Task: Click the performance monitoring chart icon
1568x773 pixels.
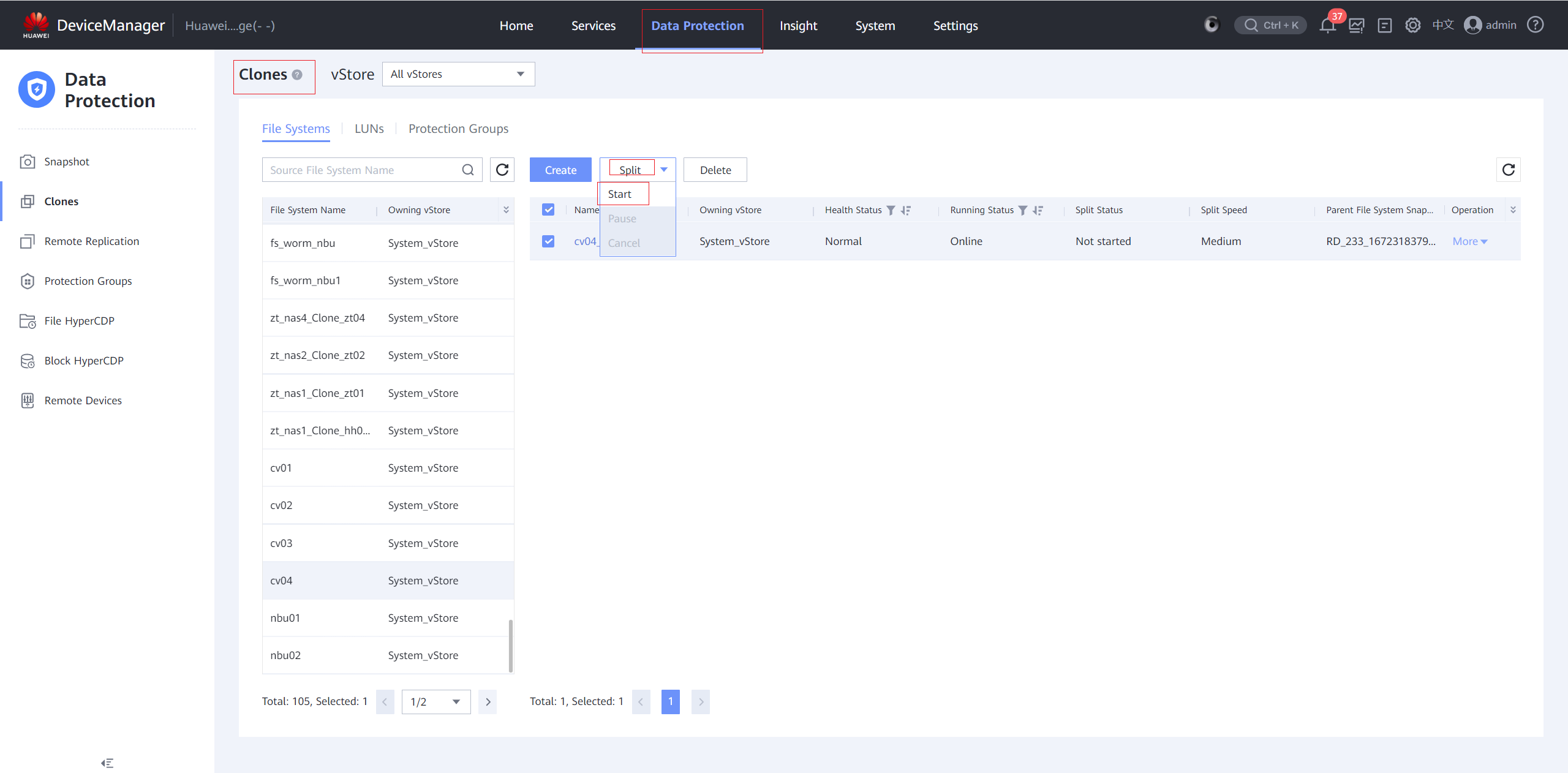Action: (1356, 26)
